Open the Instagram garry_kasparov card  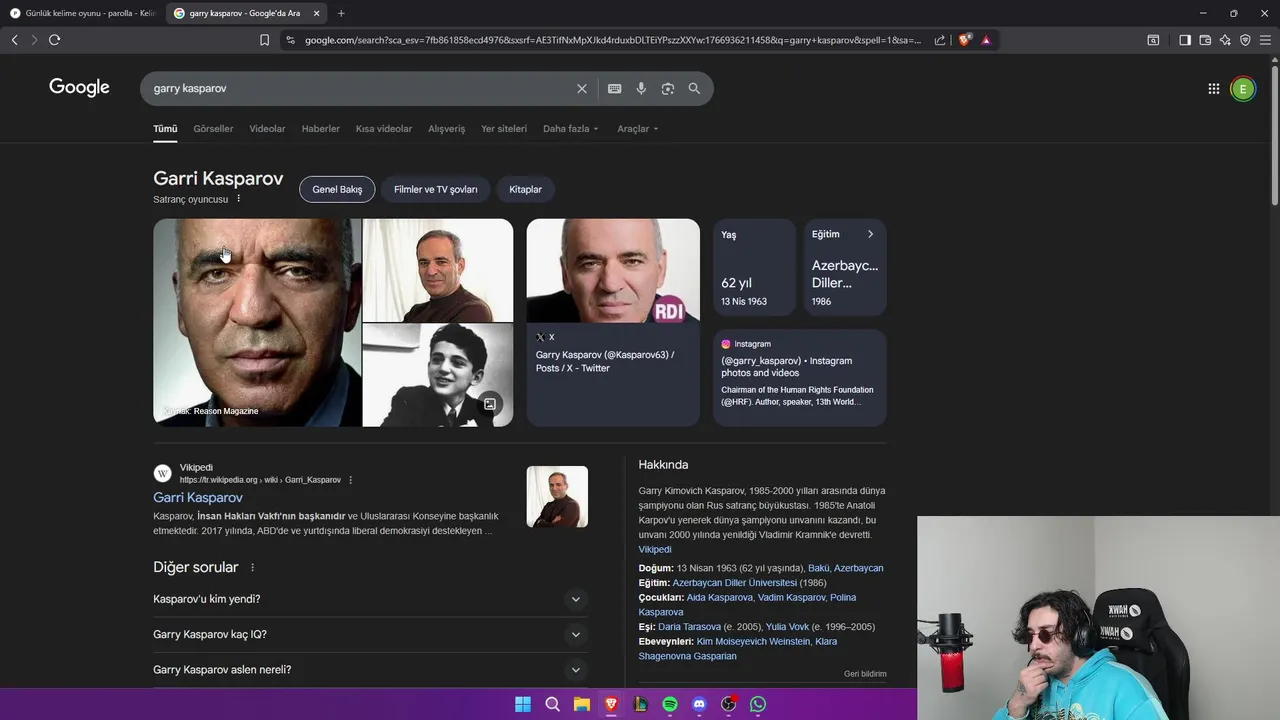click(800, 378)
